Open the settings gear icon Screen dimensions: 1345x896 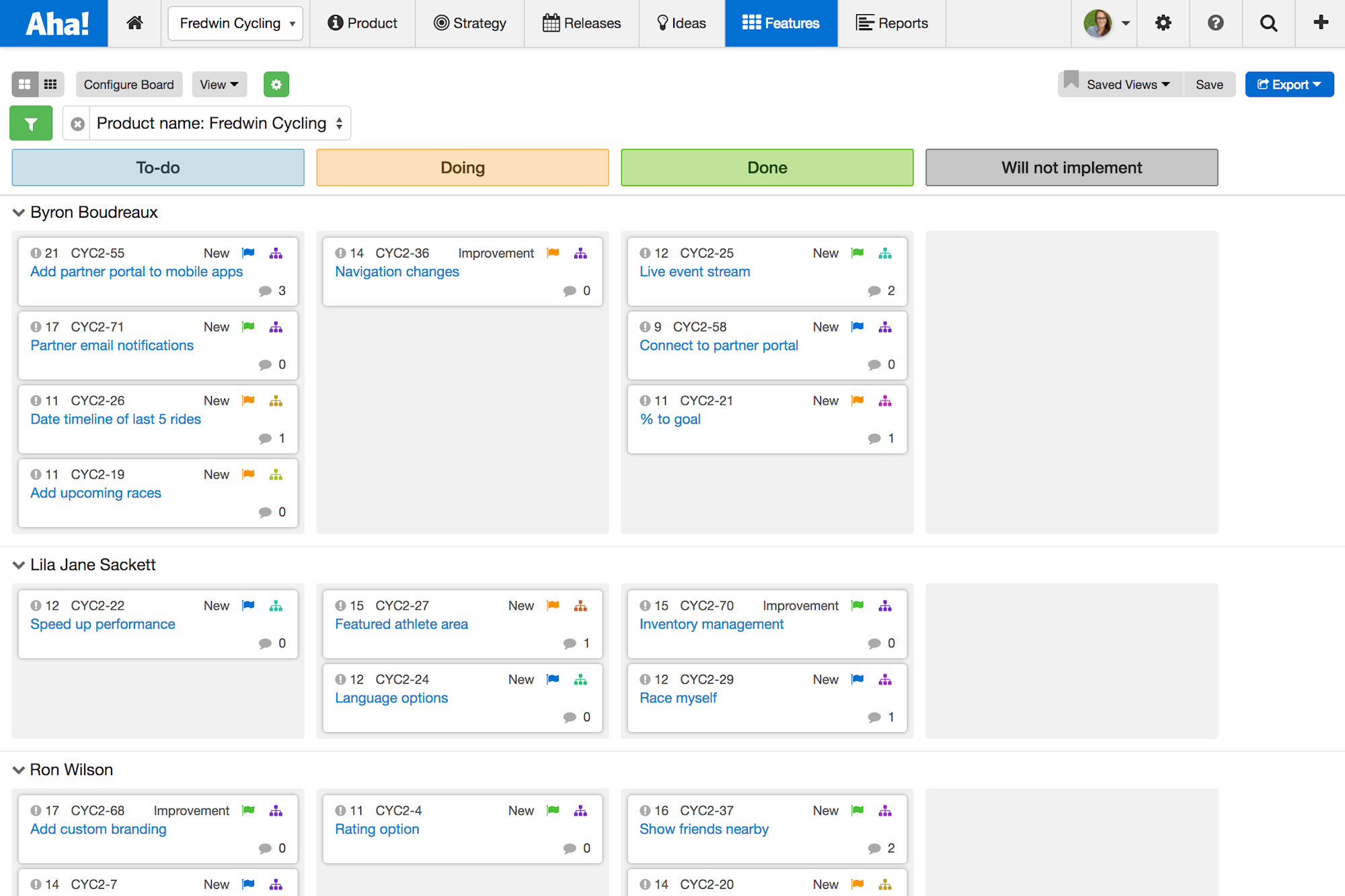pos(1163,22)
